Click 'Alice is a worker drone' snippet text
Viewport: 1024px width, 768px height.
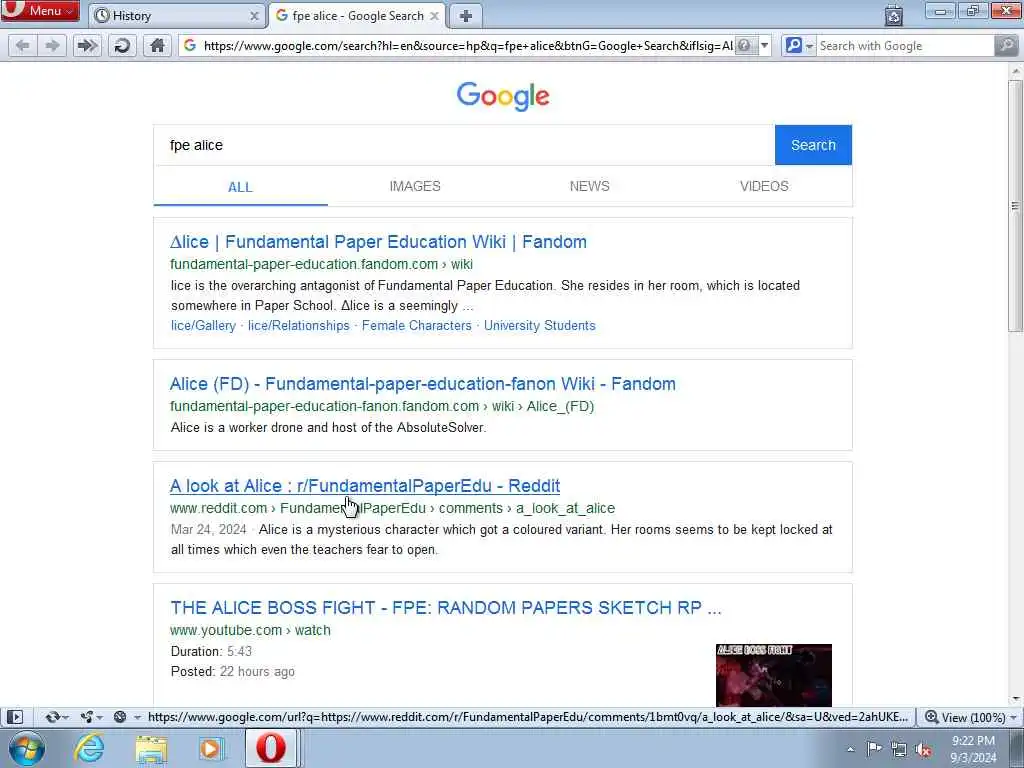click(328, 427)
